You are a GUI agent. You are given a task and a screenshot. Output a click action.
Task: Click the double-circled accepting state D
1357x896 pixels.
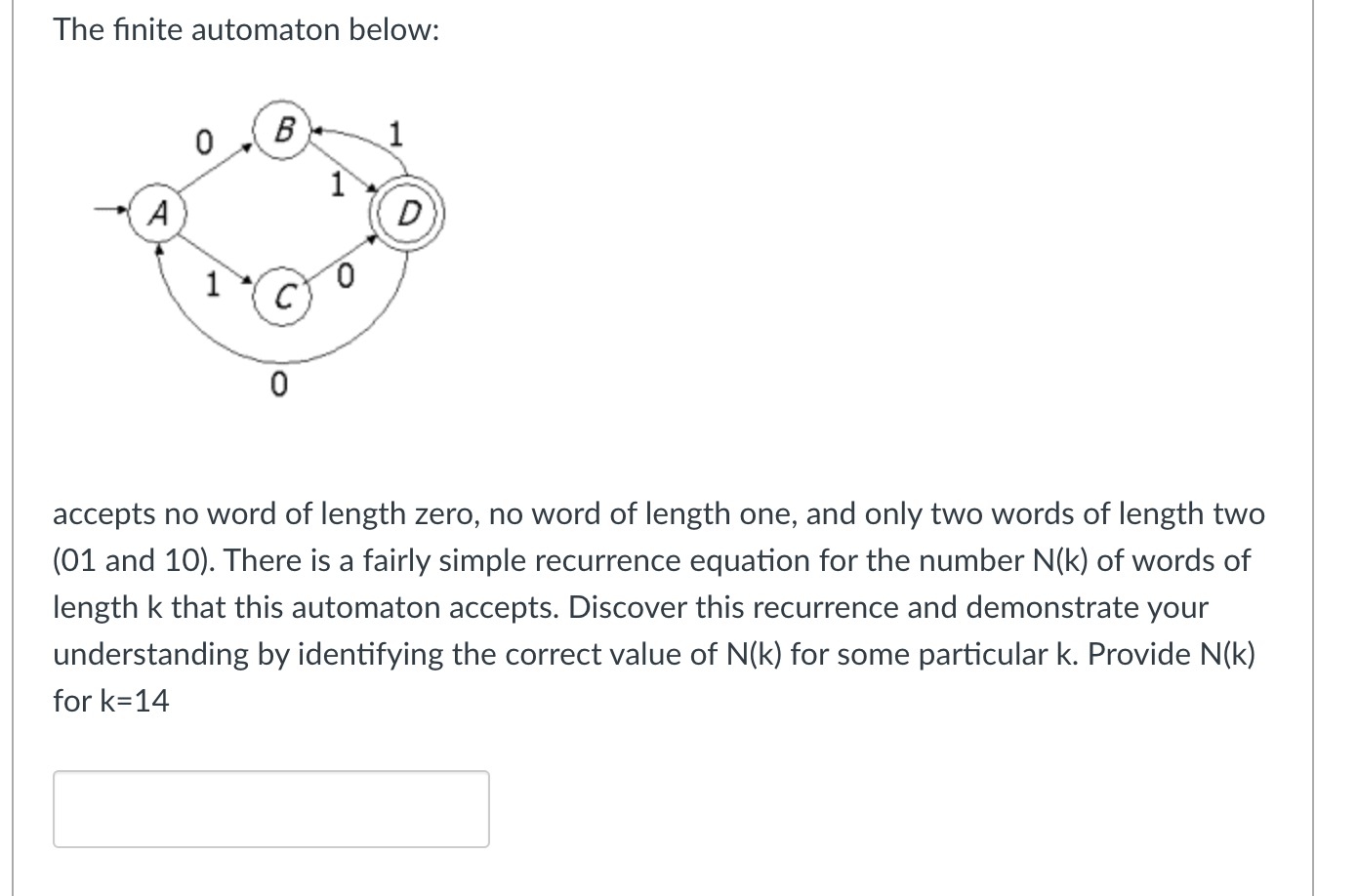tap(408, 213)
